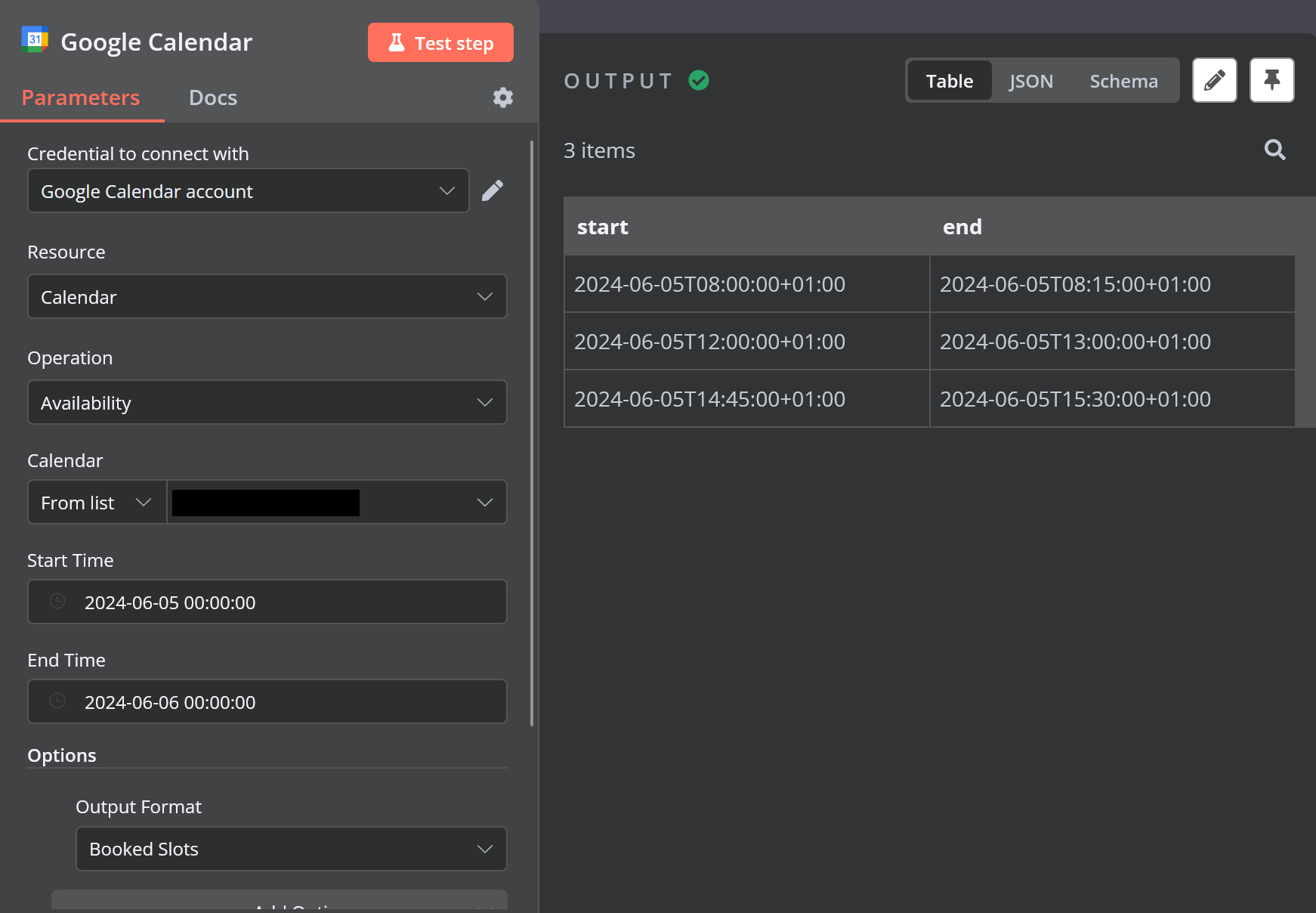Click the Google Calendar node title
Image resolution: width=1316 pixels, height=913 pixels.
point(156,42)
